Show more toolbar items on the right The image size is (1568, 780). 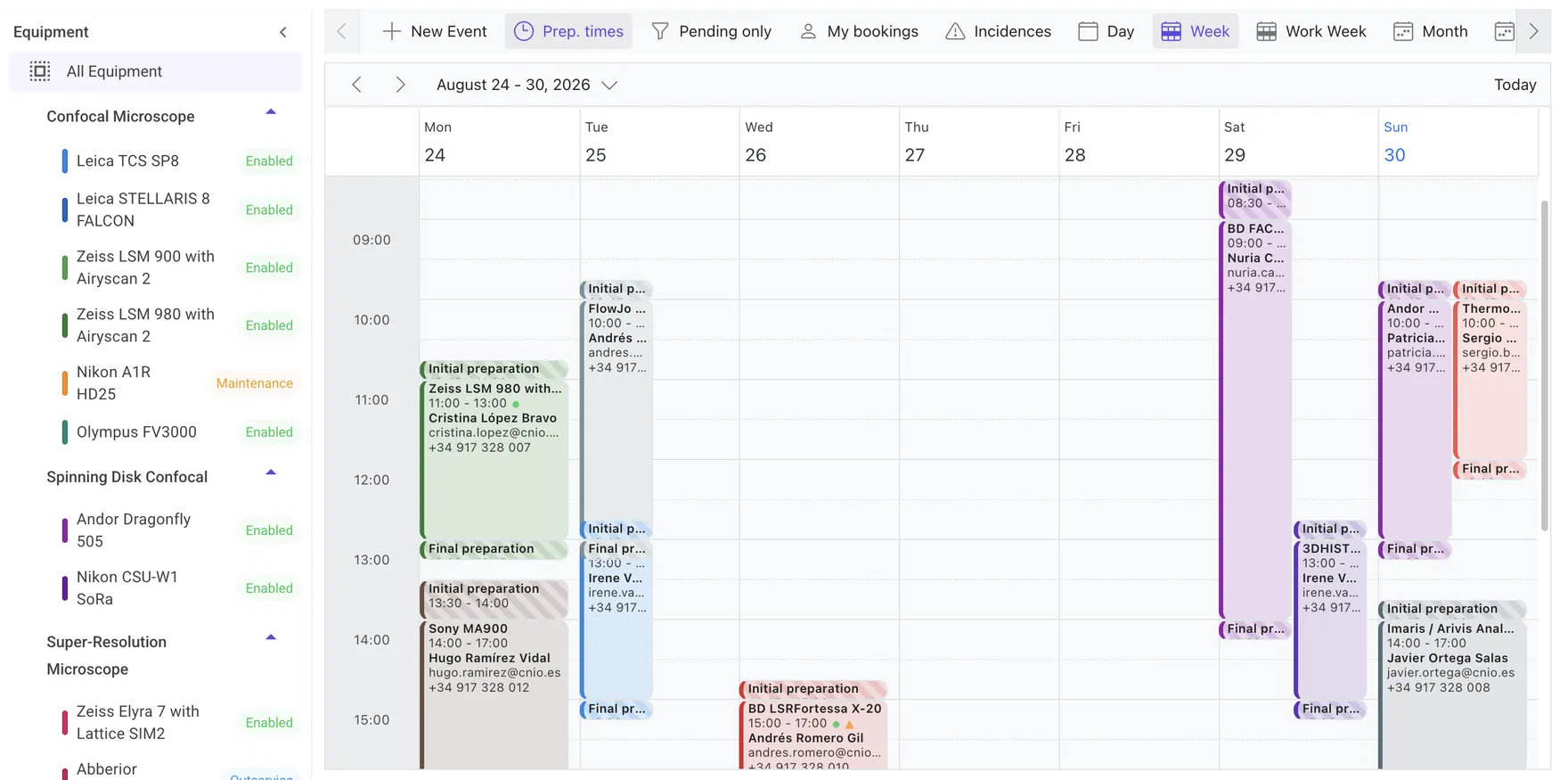point(1534,31)
